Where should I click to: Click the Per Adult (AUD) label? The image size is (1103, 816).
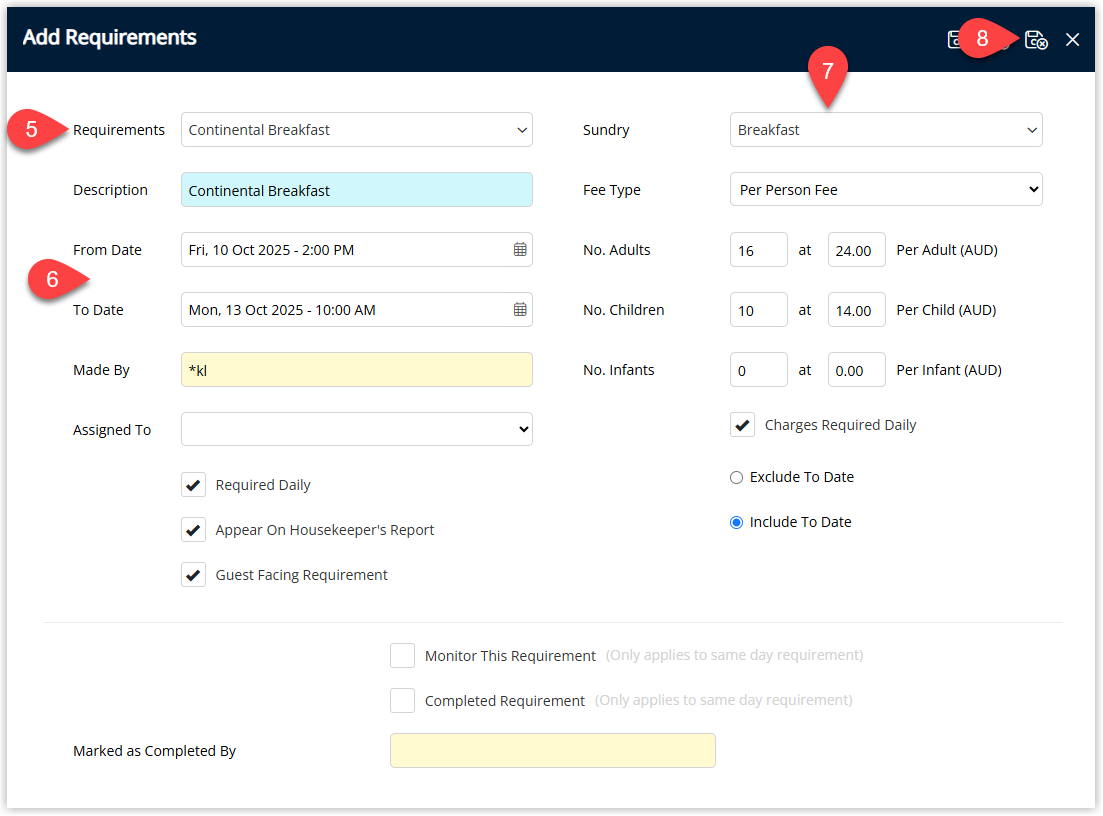947,250
